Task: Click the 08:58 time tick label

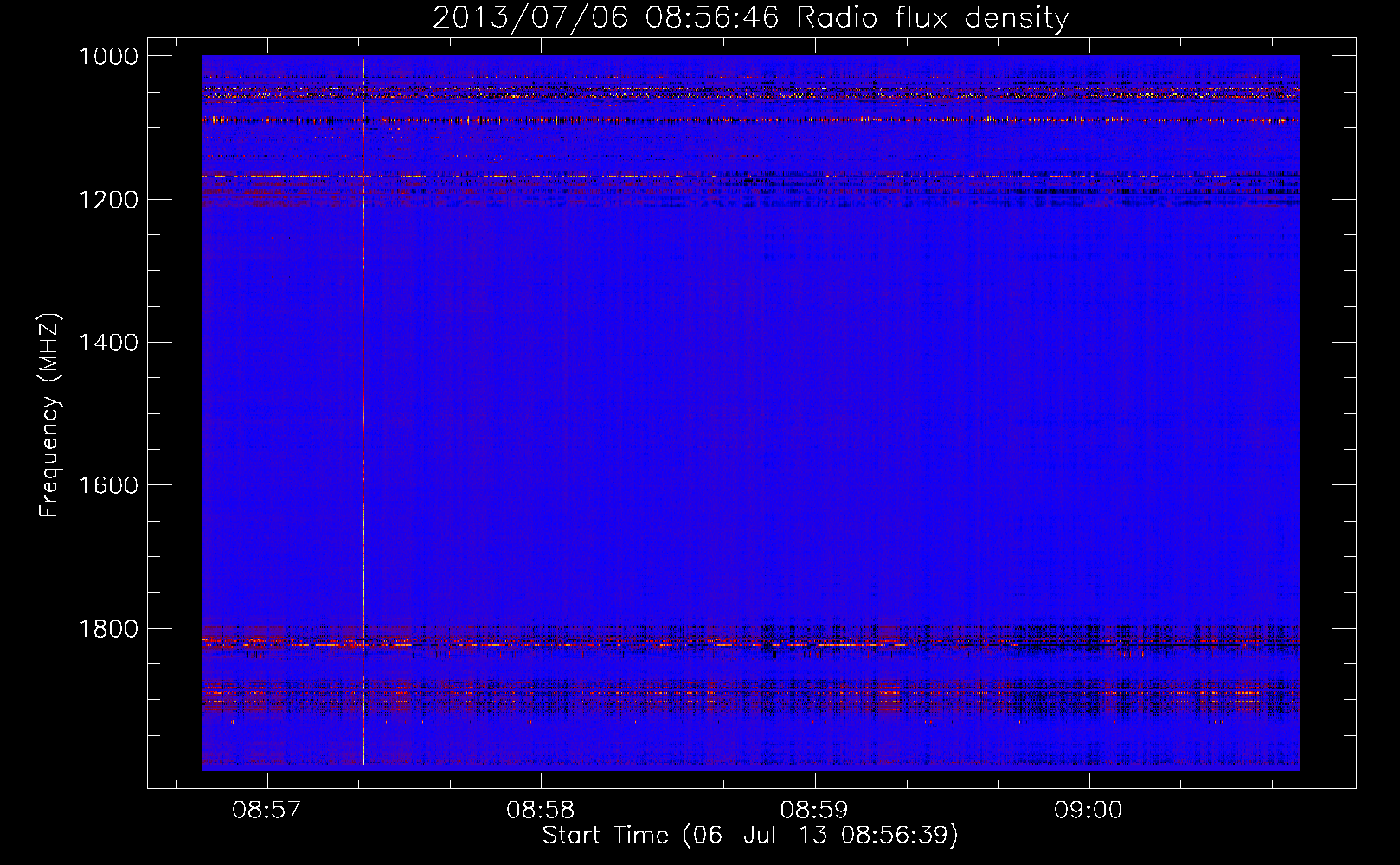Action: point(541,811)
